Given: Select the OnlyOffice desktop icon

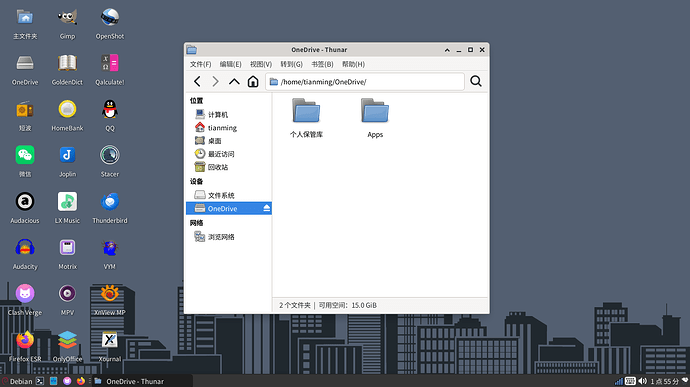Looking at the screenshot, I should [67, 346].
